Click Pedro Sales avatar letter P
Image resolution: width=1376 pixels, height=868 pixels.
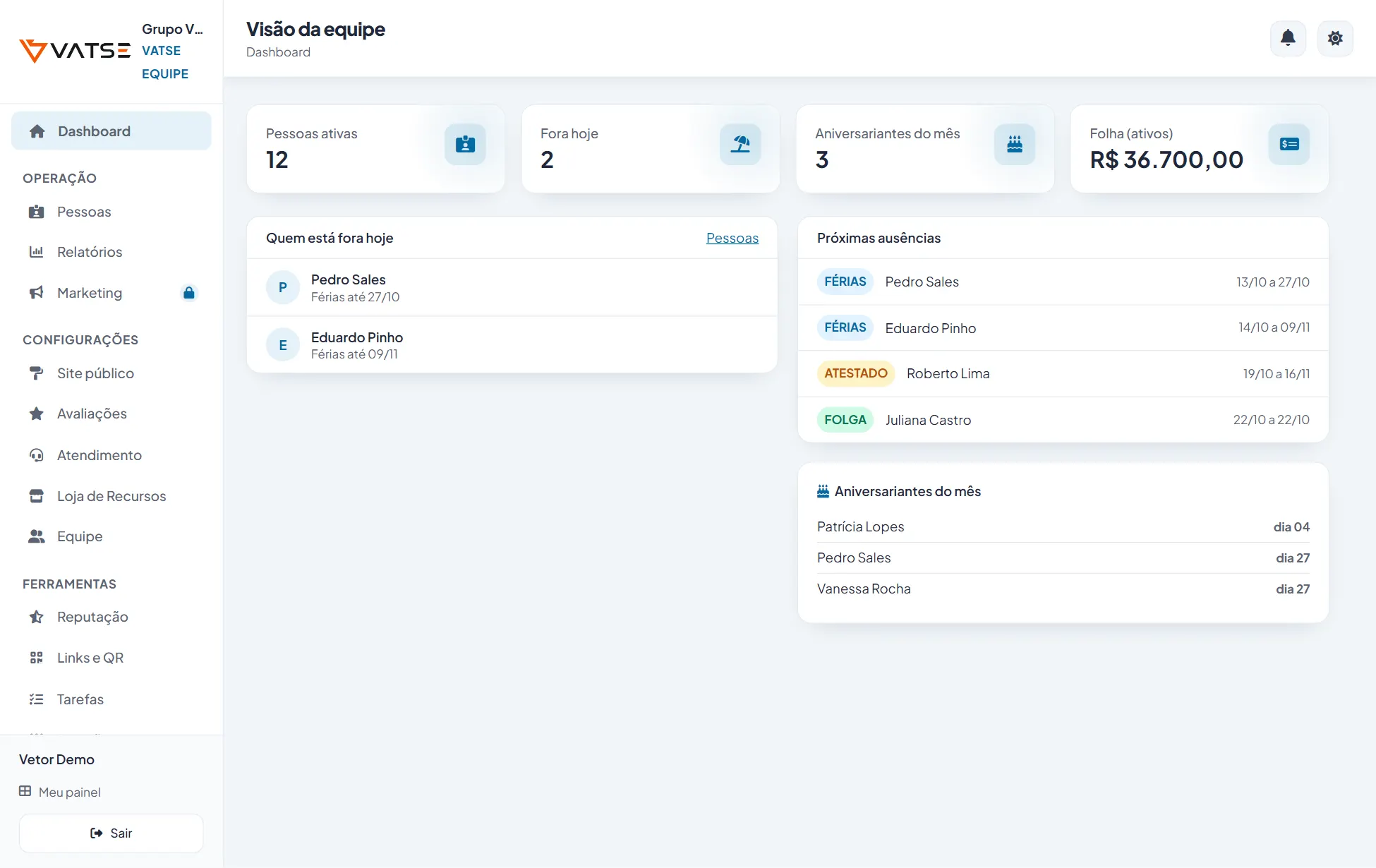[283, 287]
